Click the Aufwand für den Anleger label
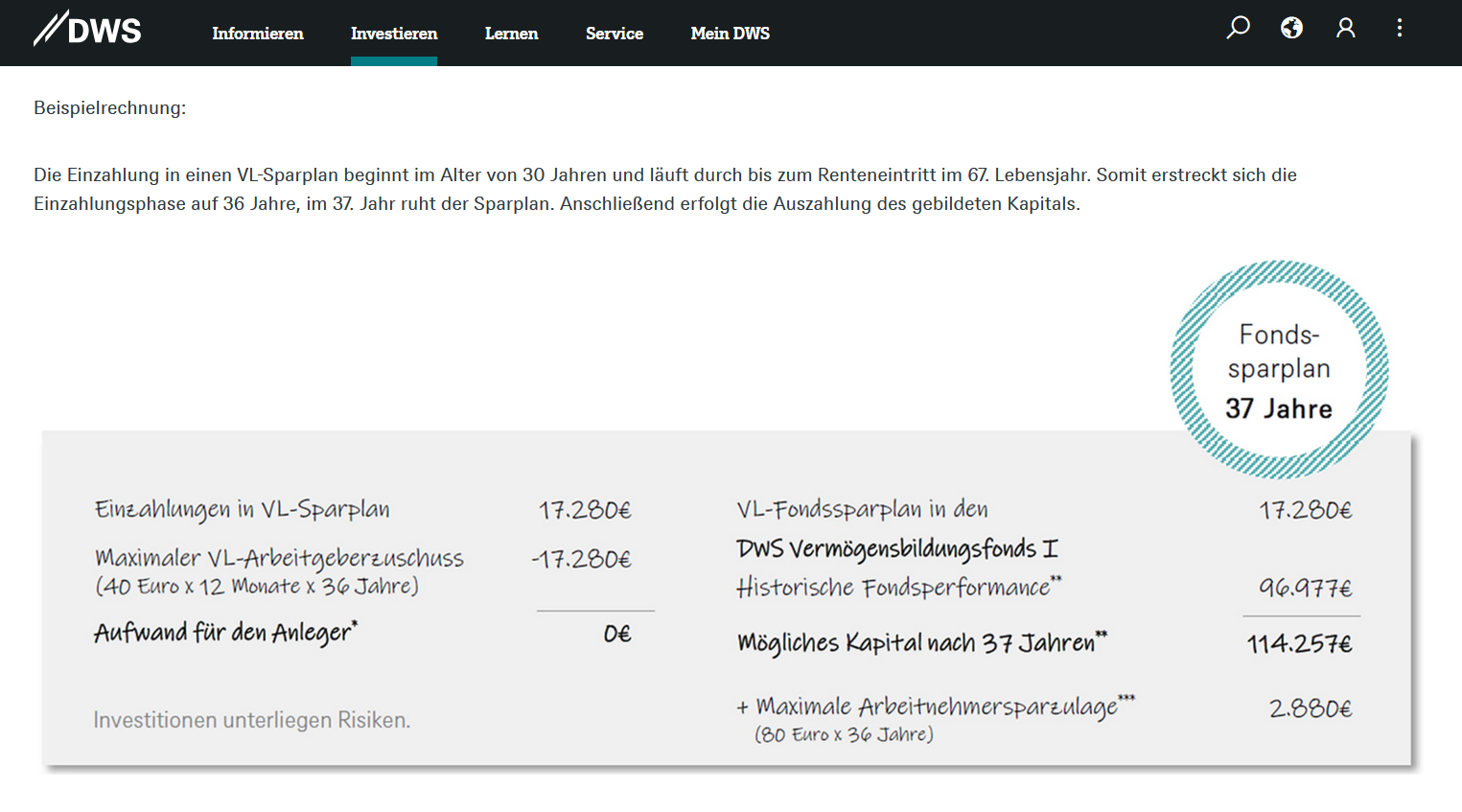The image size is (1462, 812). [225, 633]
